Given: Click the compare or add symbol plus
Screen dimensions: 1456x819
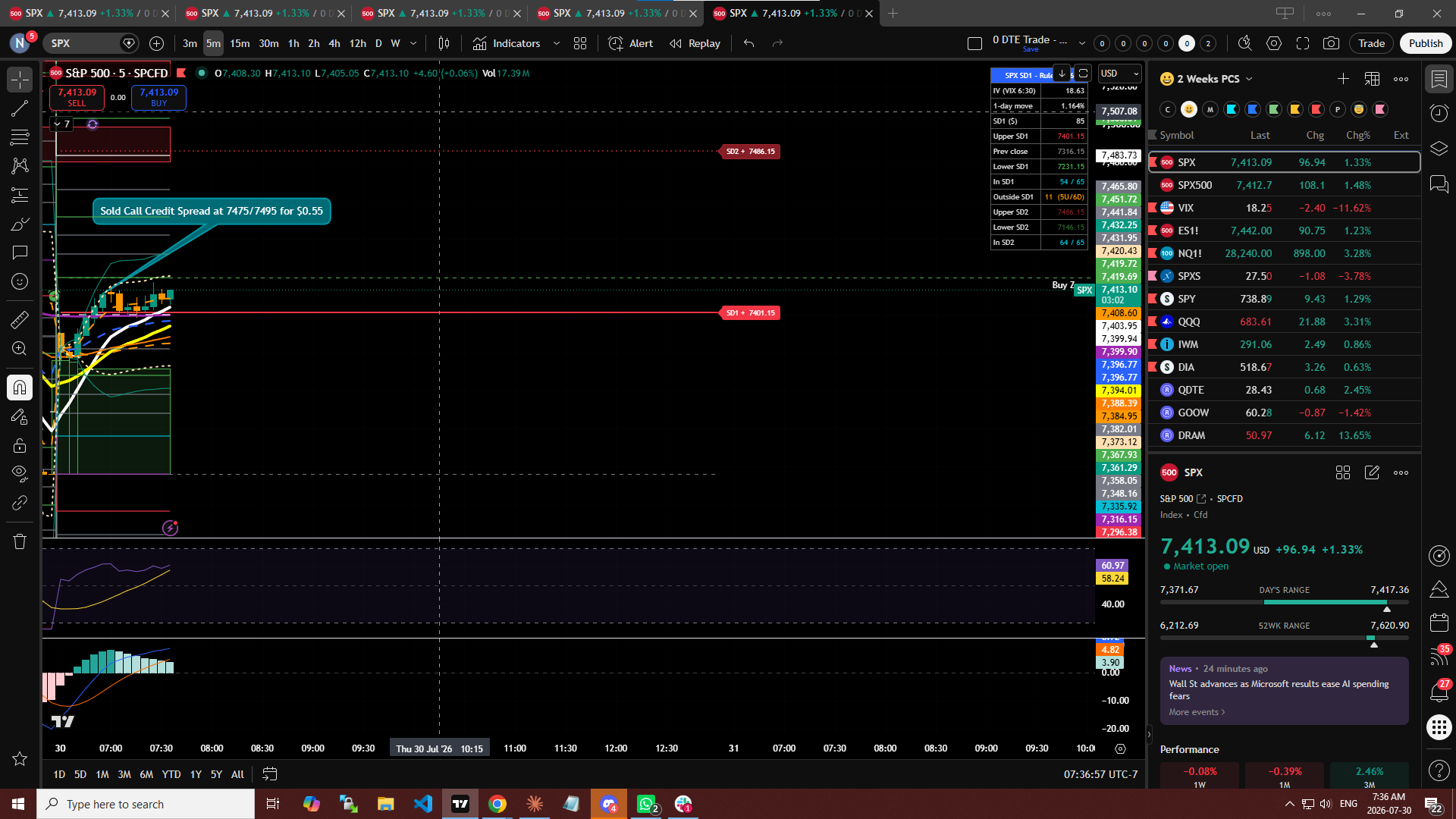Looking at the screenshot, I should 156,43.
